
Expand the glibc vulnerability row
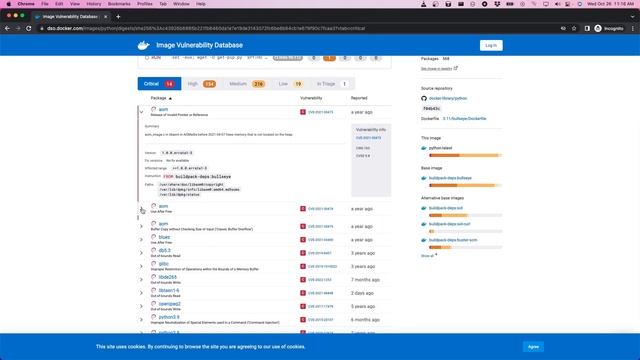pyautogui.click(x=142, y=267)
